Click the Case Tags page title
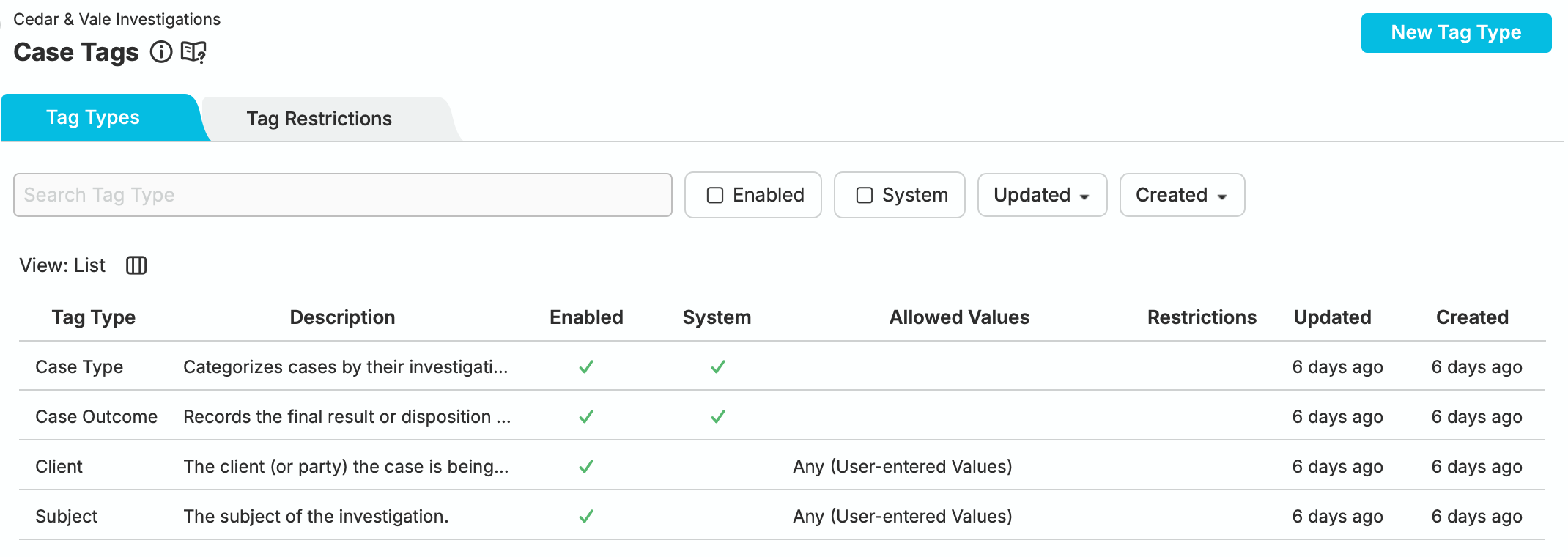This screenshot has width=1568, height=557. (76, 52)
